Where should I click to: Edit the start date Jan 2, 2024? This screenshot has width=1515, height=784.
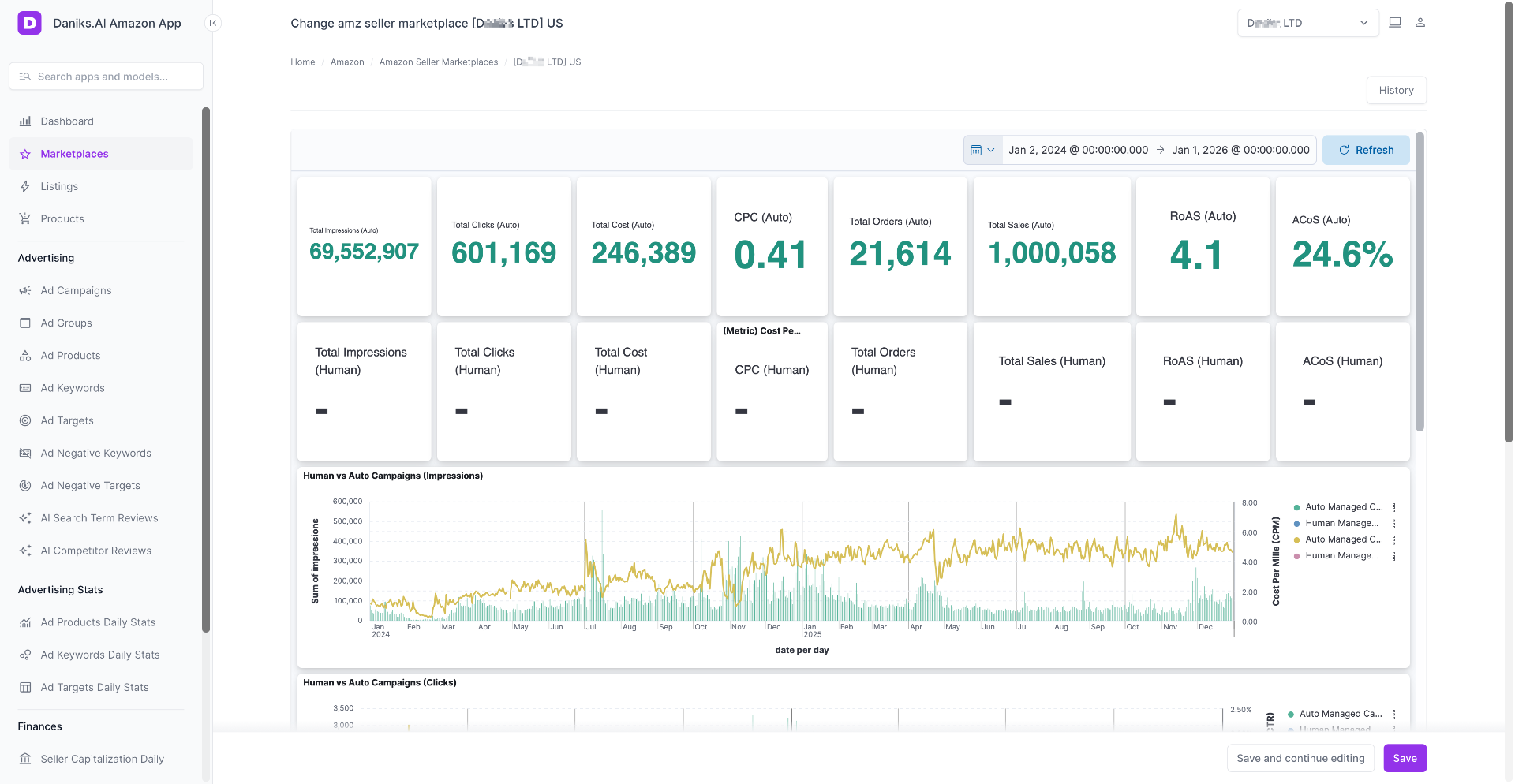[x=1078, y=150]
